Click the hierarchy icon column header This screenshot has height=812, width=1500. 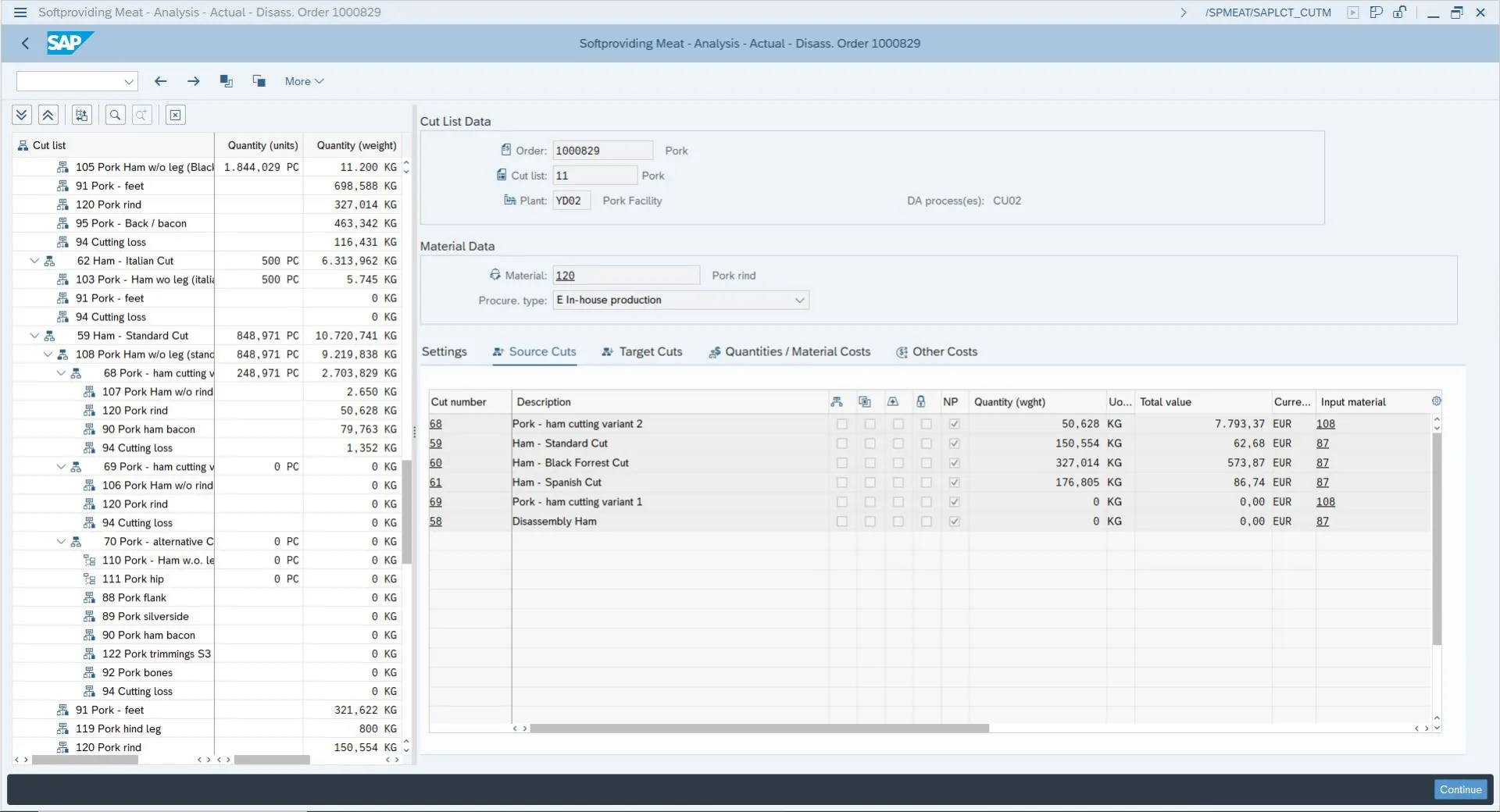tap(837, 402)
